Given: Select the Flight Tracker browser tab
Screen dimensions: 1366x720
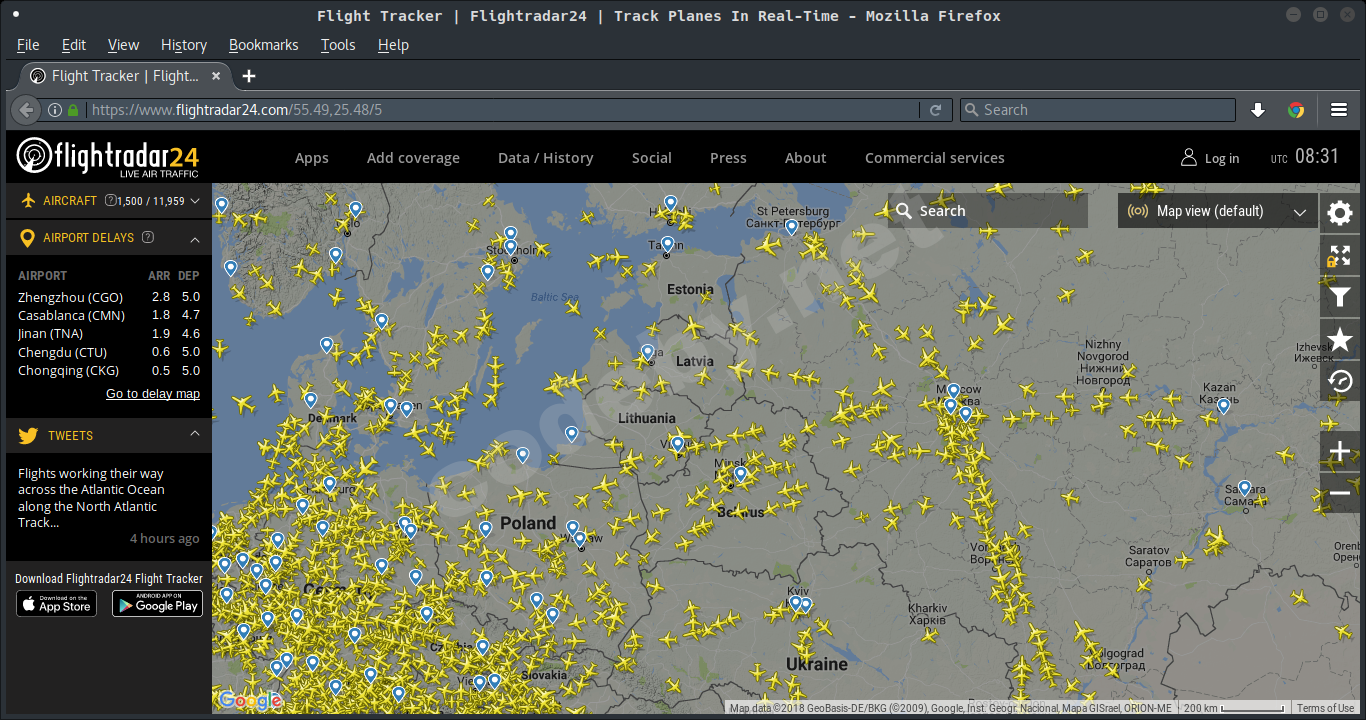Looking at the screenshot, I should click(x=125, y=76).
